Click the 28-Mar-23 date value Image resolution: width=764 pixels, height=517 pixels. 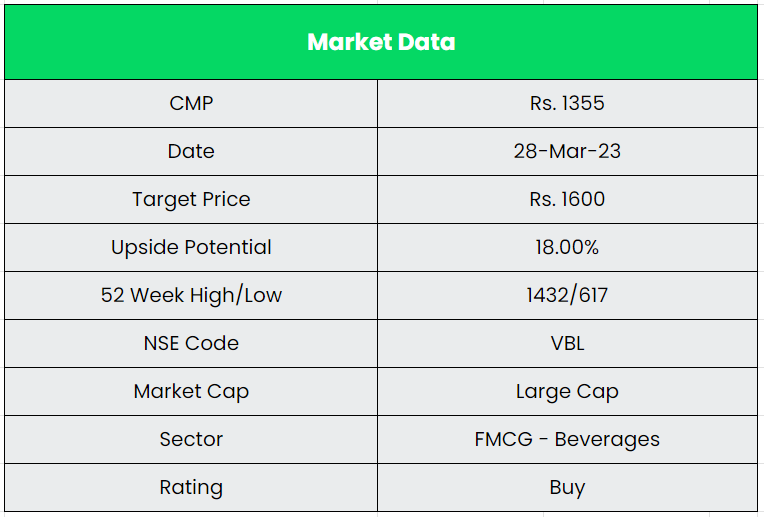[567, 151]
